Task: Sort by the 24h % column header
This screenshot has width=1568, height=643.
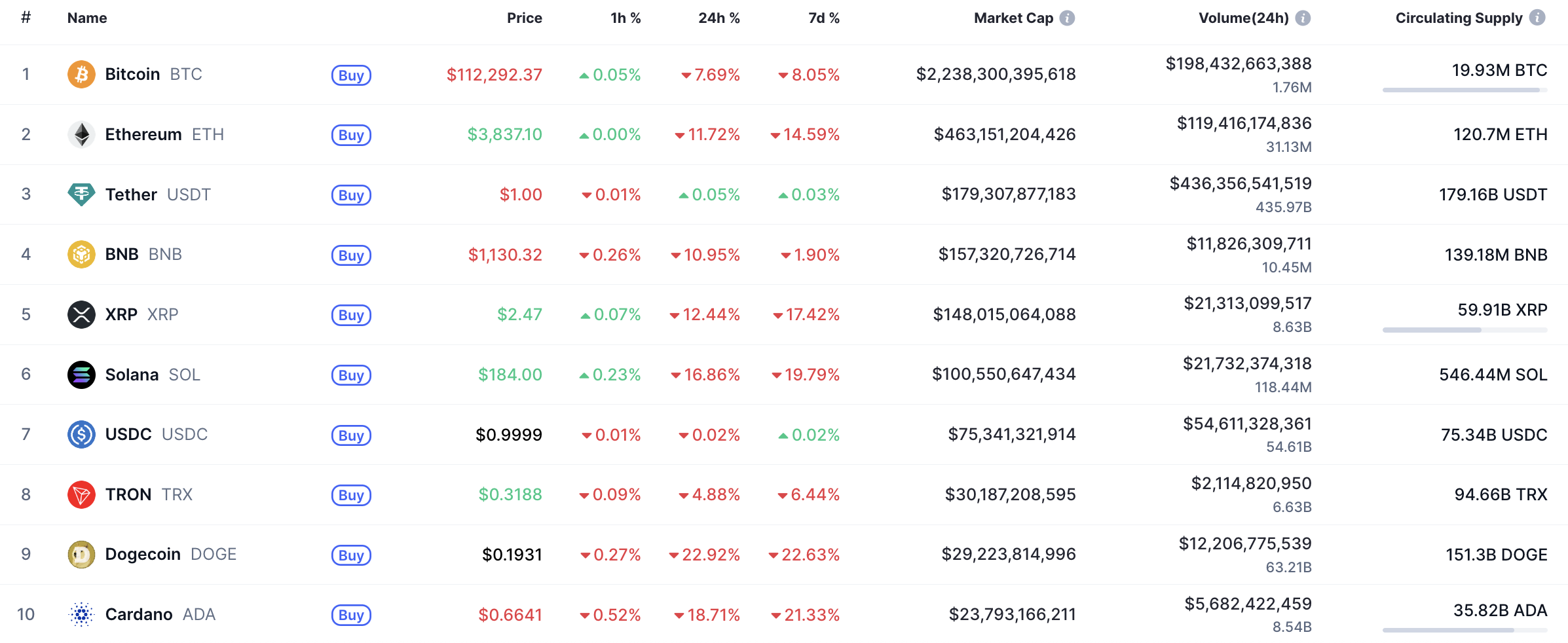Action: [x=719, y=18]
